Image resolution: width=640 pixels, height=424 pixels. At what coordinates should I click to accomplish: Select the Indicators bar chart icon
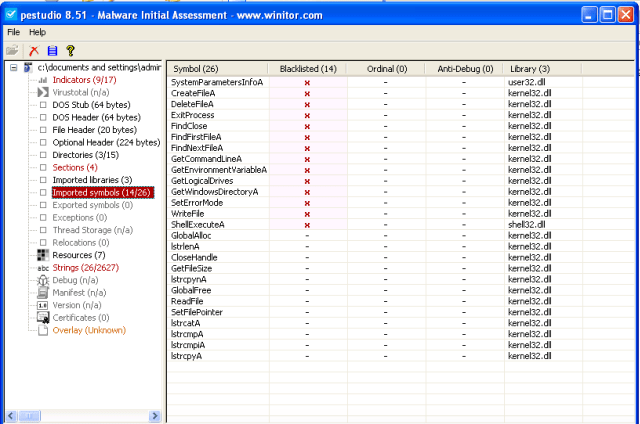point(43,80)
